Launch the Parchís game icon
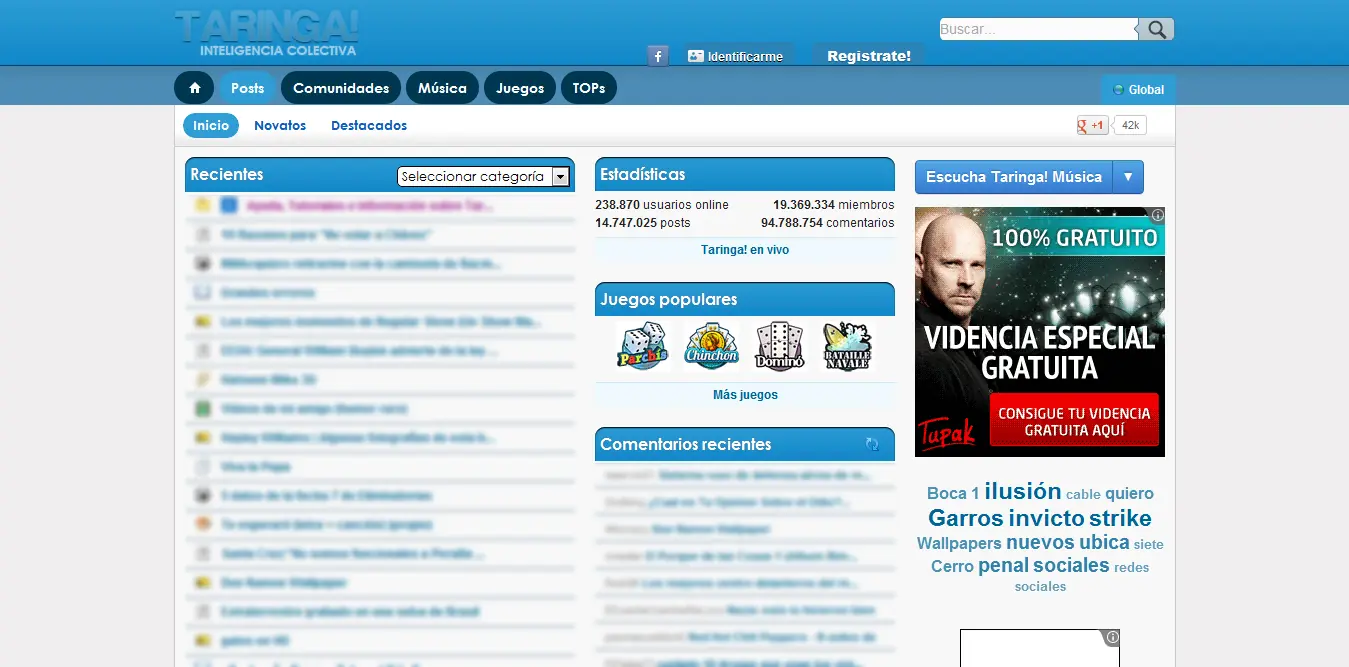Screen dimensions: 1349x667 pos(641,346)
